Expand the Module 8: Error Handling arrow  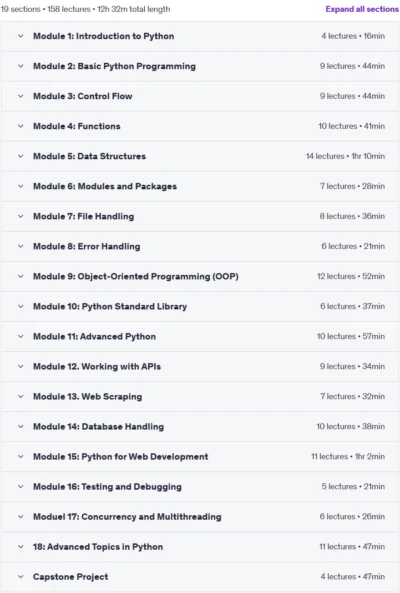tap(21, 246)
